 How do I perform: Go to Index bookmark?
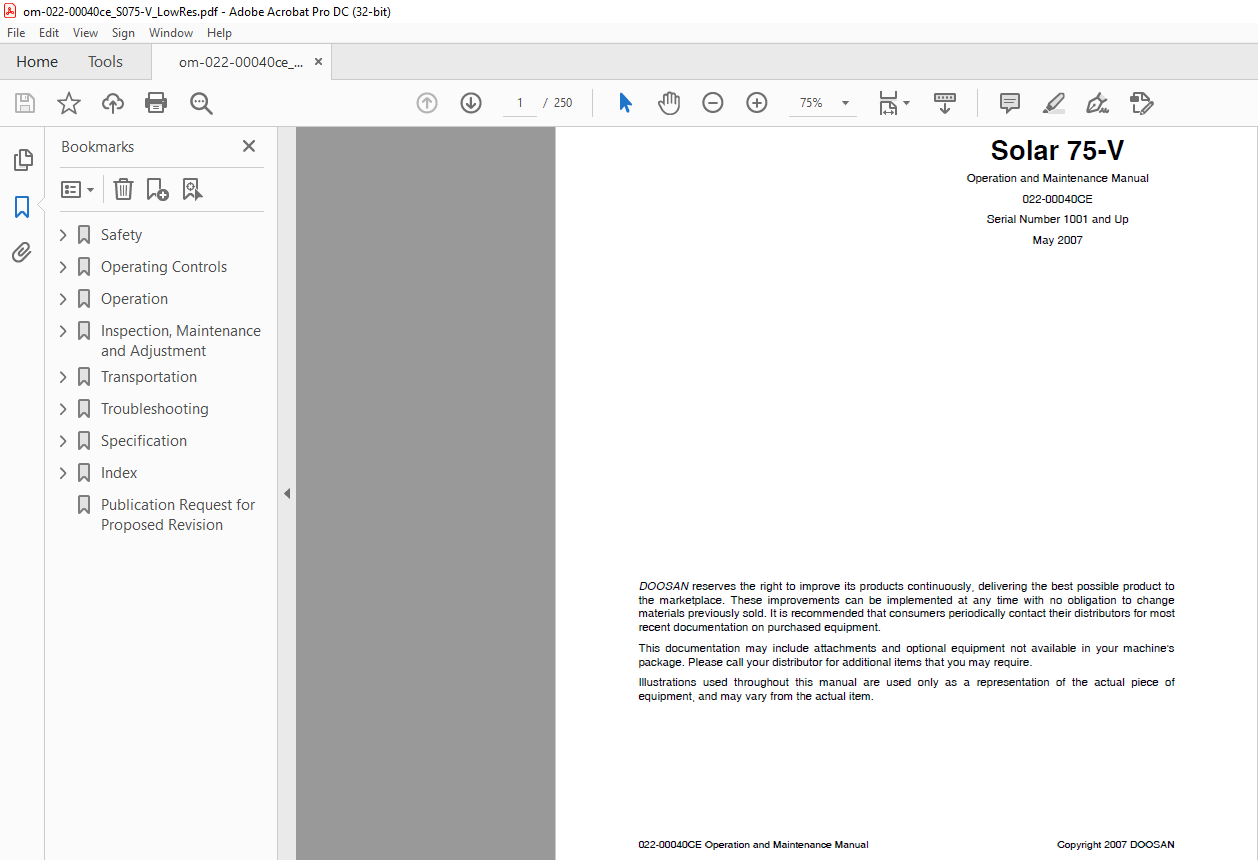(x=119, y=473)
